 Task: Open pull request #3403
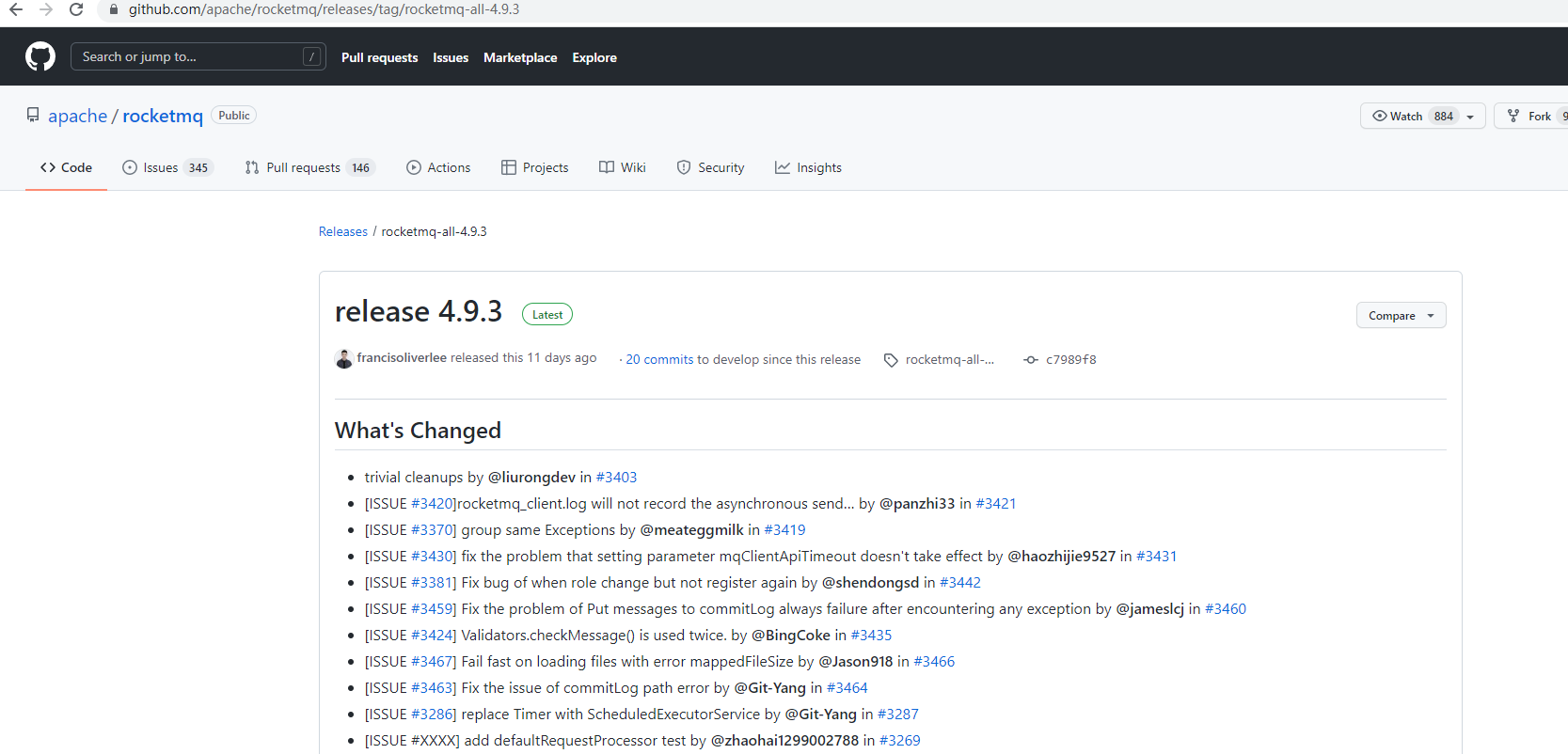click(x=616, y=478)
